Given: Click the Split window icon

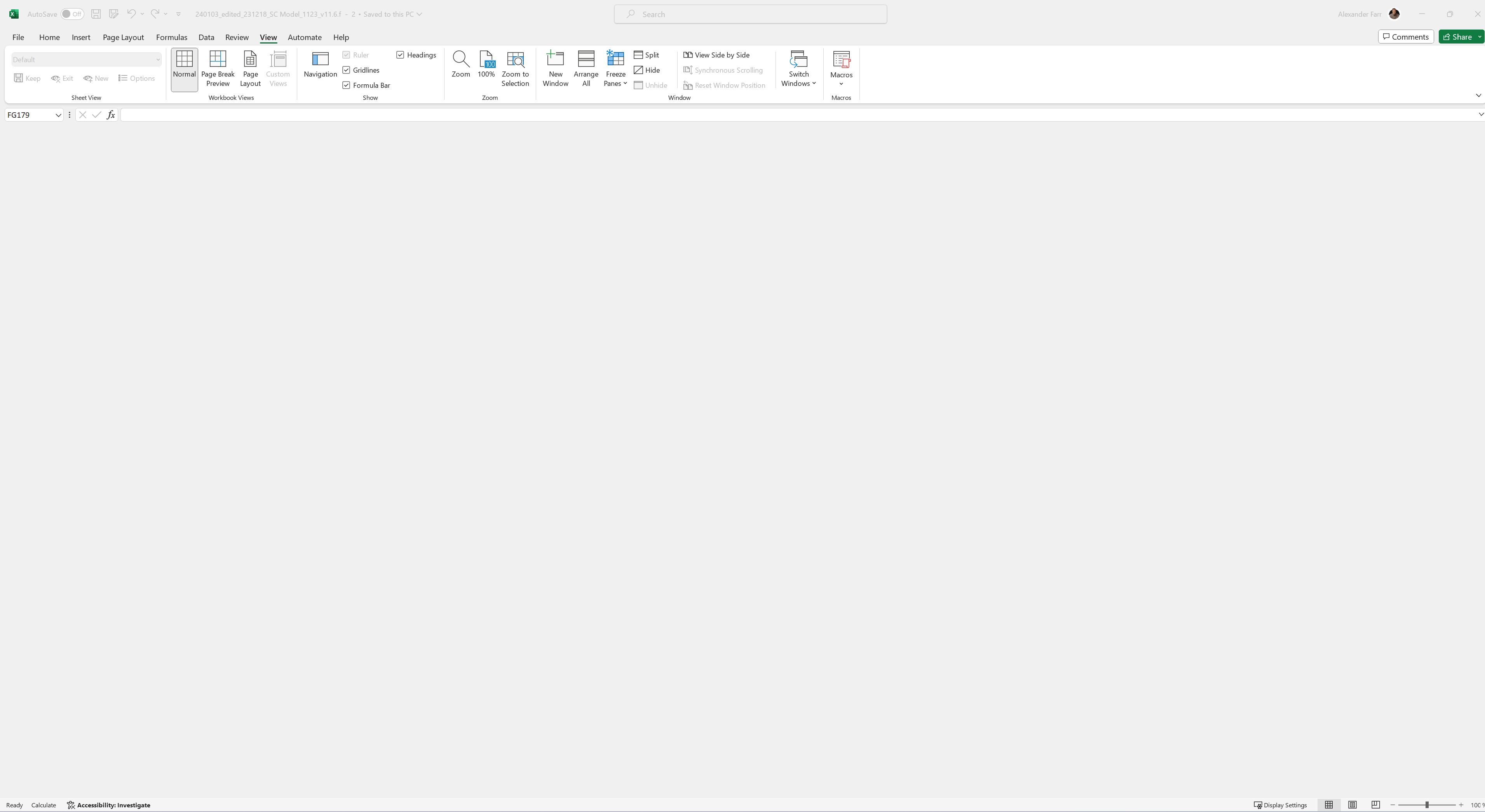Looking at the screenshot, I should point(638,55).
